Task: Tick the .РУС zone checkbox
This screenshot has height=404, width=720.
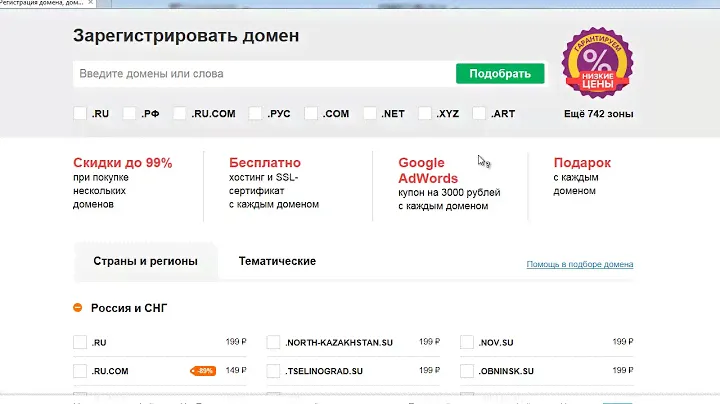Action: (x=256, y=114)
